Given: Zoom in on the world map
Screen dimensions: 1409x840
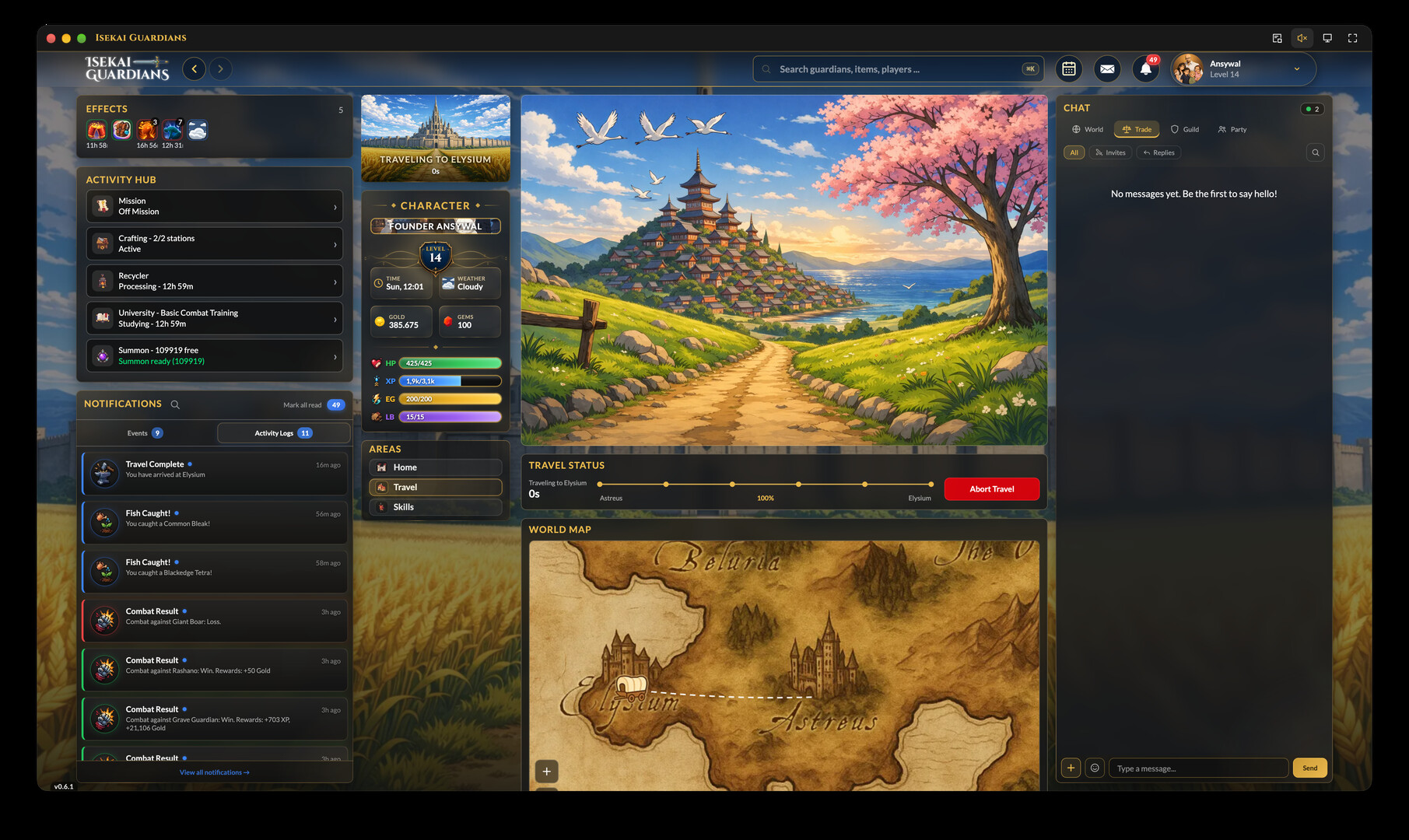Looking at the screenshot, I should 547,772.
